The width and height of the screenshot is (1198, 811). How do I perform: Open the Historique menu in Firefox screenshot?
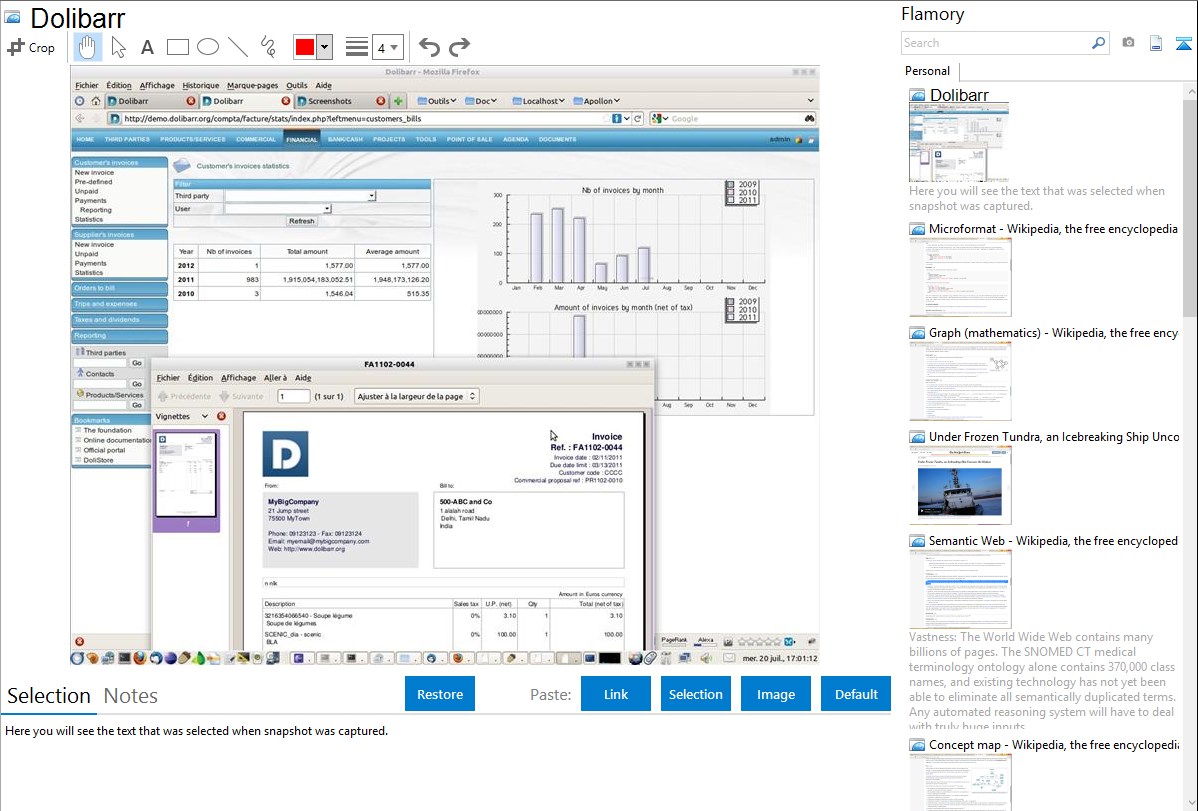pyautogui.click(x=201, y=85)
